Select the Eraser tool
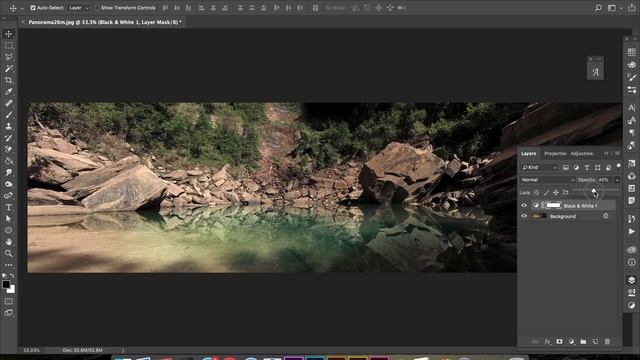 [x=9, y=149]
